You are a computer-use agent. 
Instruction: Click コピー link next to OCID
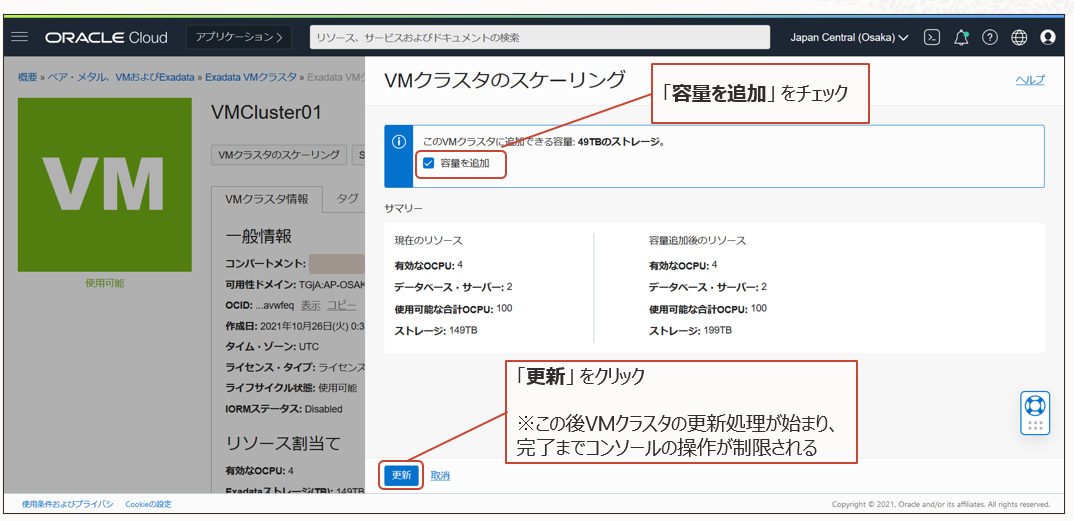(x=341, y=305)
